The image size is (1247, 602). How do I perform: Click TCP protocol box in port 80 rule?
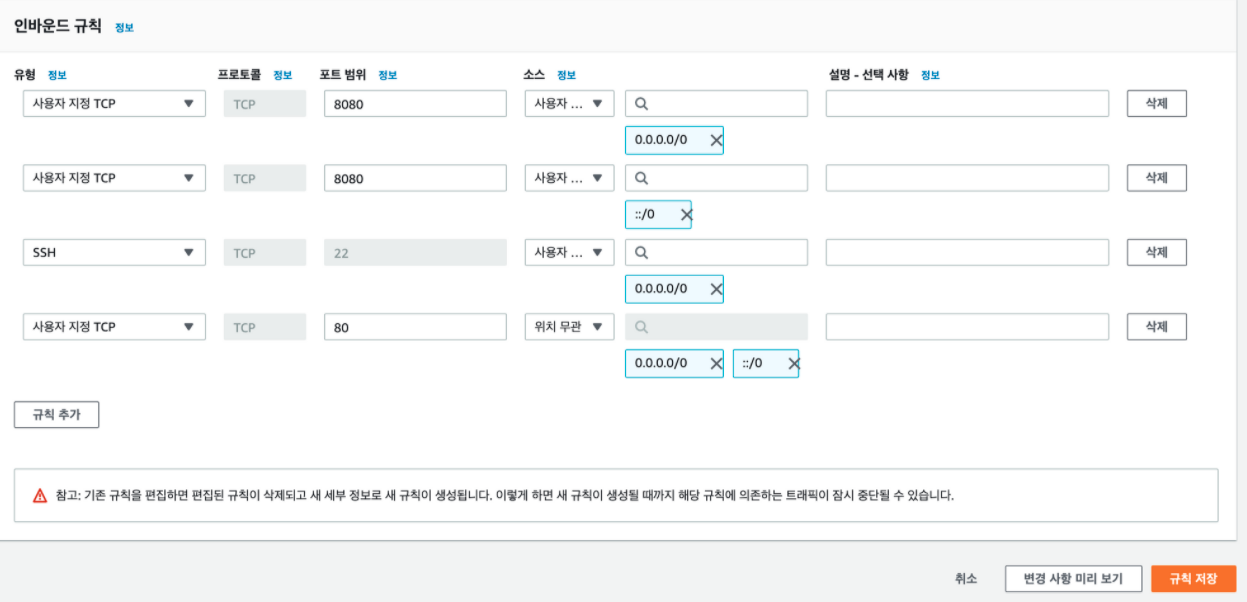point(265,327)
